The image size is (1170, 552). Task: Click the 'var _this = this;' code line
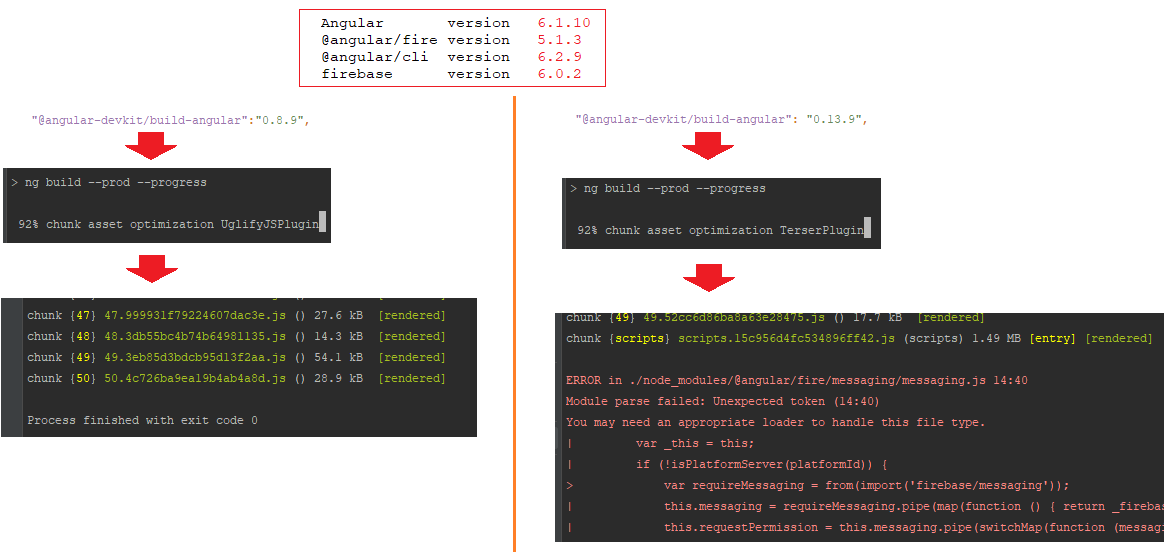pyautogui.click(x=695, y=443)
